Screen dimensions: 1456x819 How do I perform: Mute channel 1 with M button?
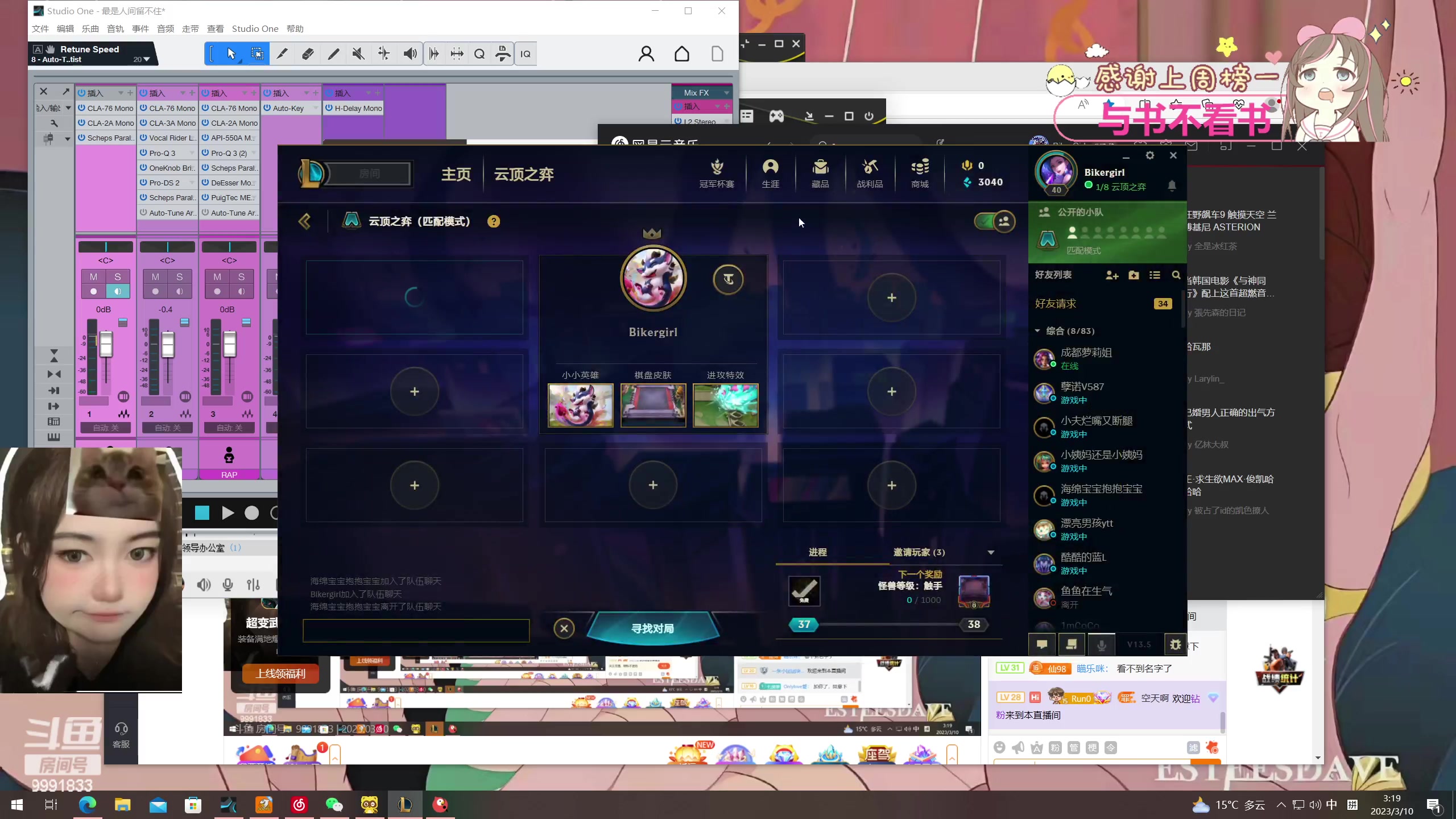[x=93, y=276]
